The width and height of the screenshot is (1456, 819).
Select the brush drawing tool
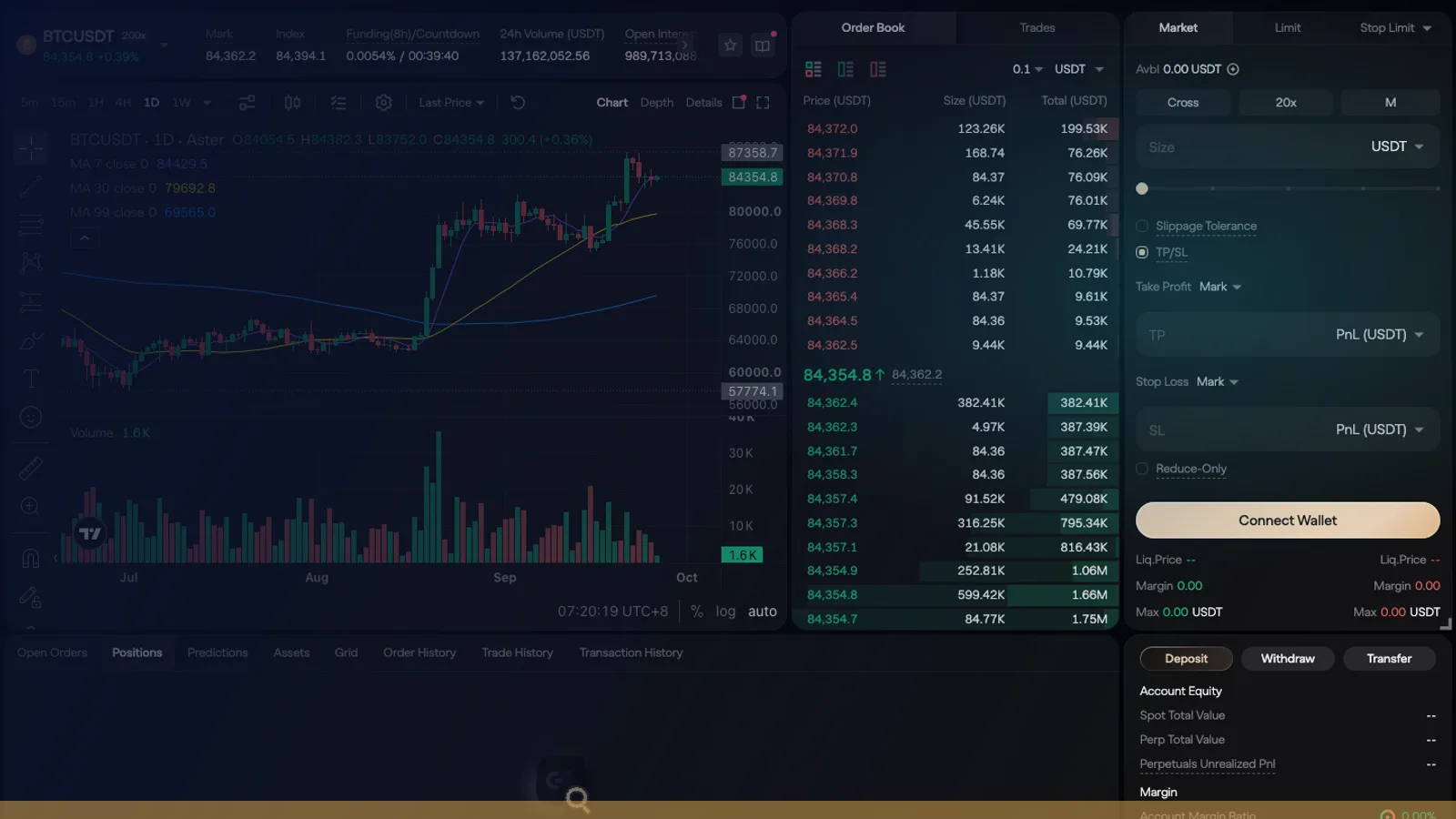pyautogui.click(x=31, y=340)
